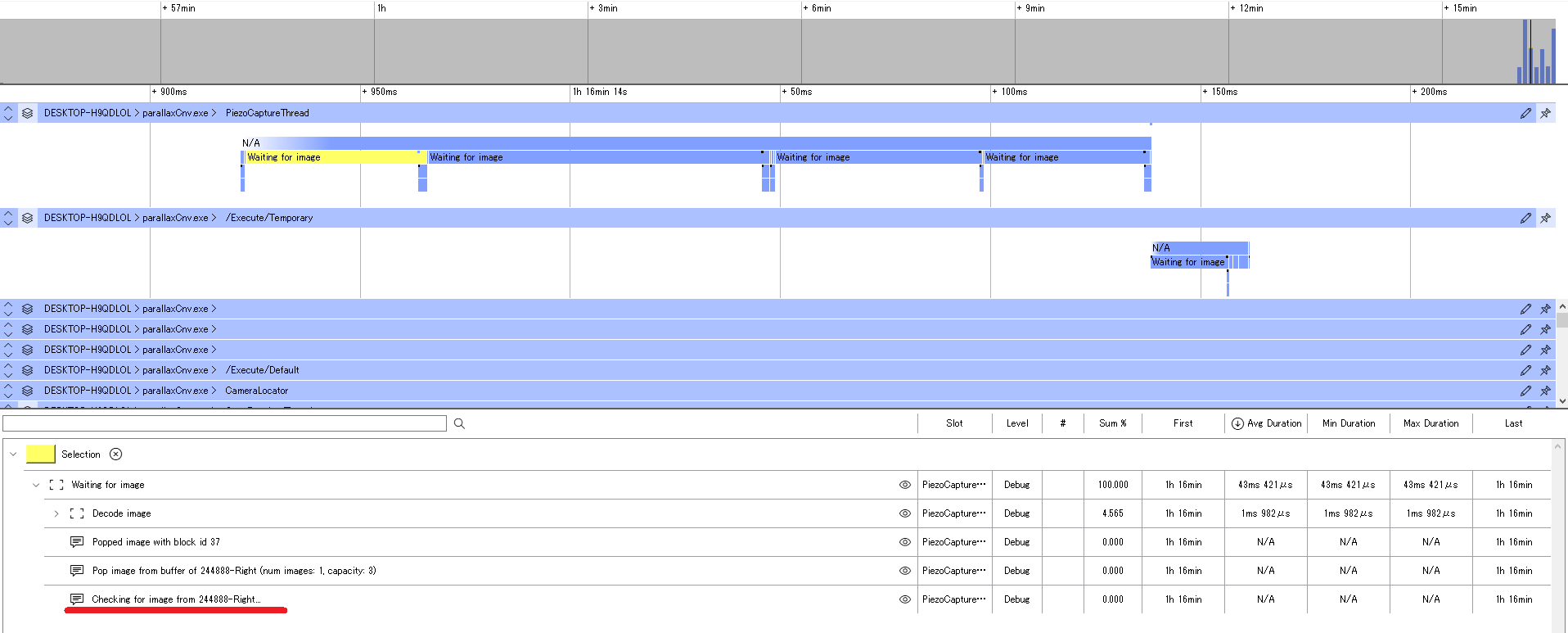The image size is (1568, 633).
Task: Collapse the Selection group chevron
Action: pos(13,454)
